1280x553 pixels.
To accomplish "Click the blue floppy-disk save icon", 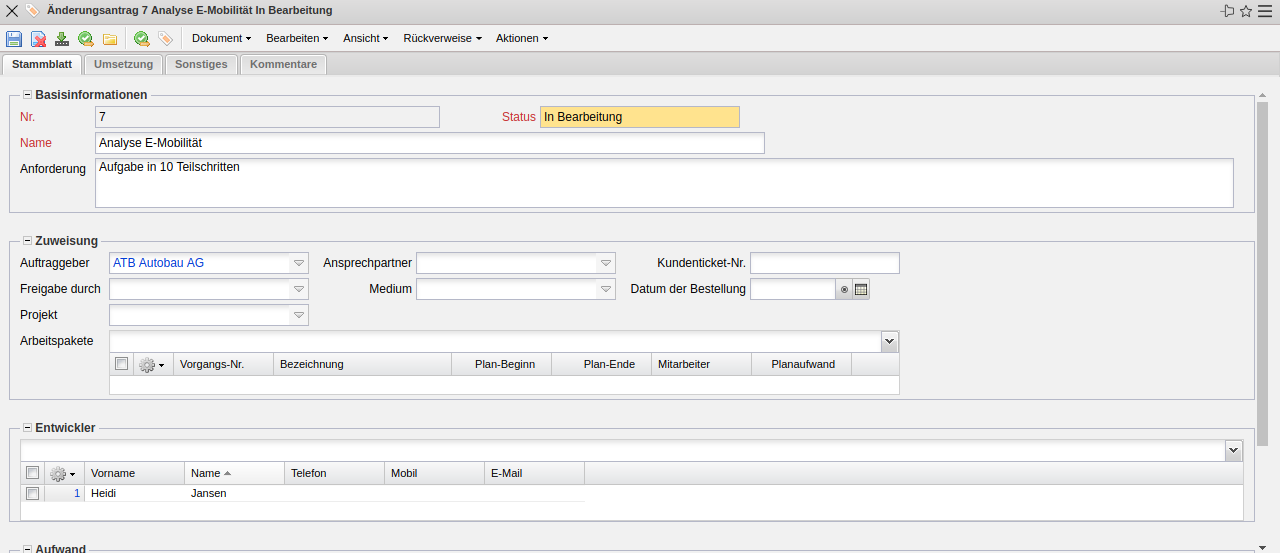I will pos(14,39).
